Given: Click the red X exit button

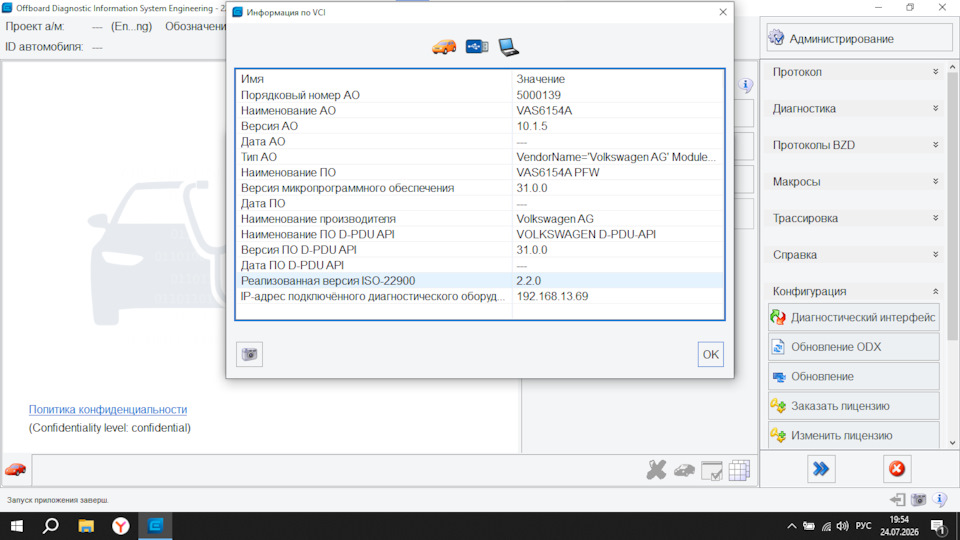Looking at the screenshot, I should coord(897,469).
